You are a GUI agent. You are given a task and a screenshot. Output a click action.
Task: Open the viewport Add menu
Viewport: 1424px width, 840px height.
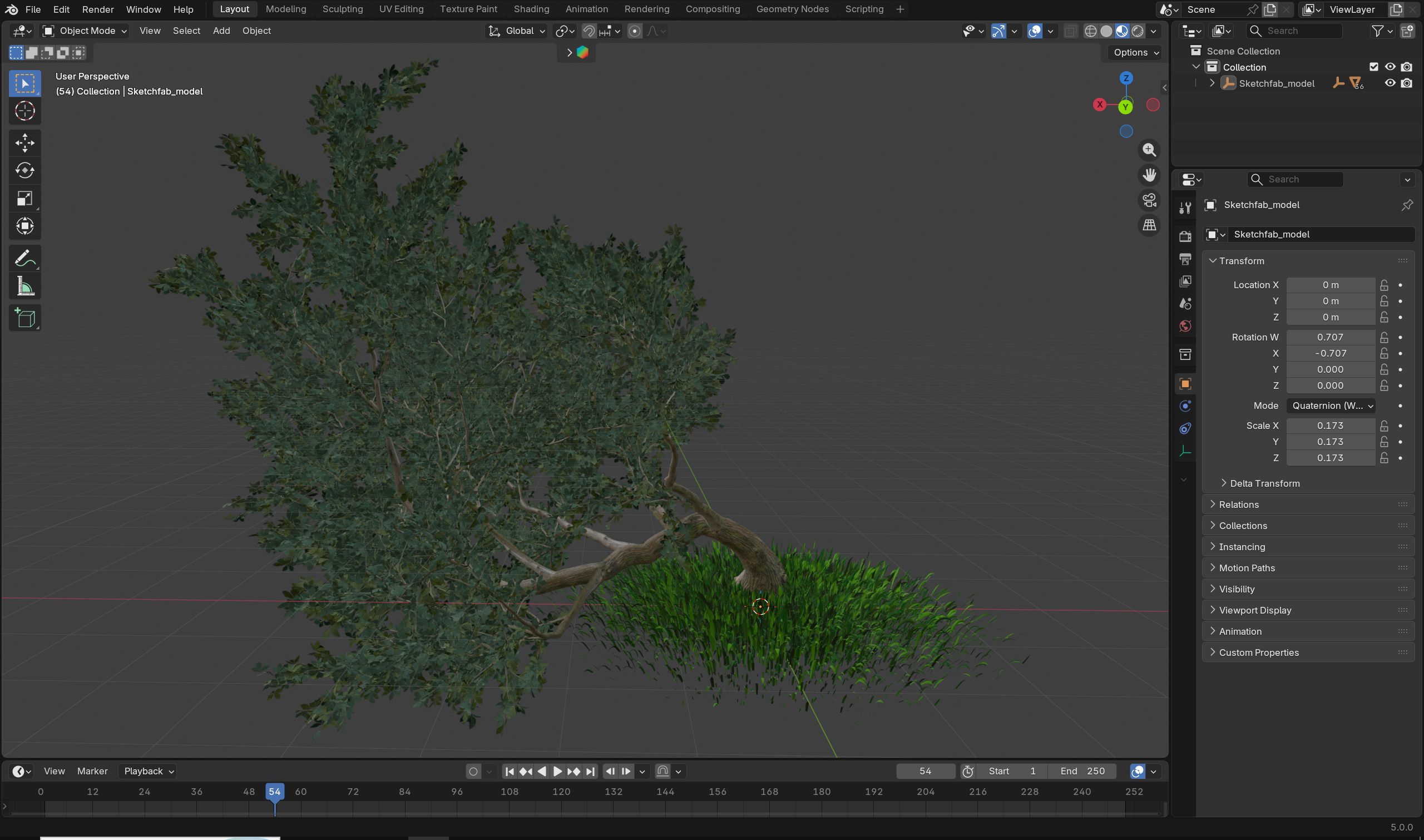point(221,31)
